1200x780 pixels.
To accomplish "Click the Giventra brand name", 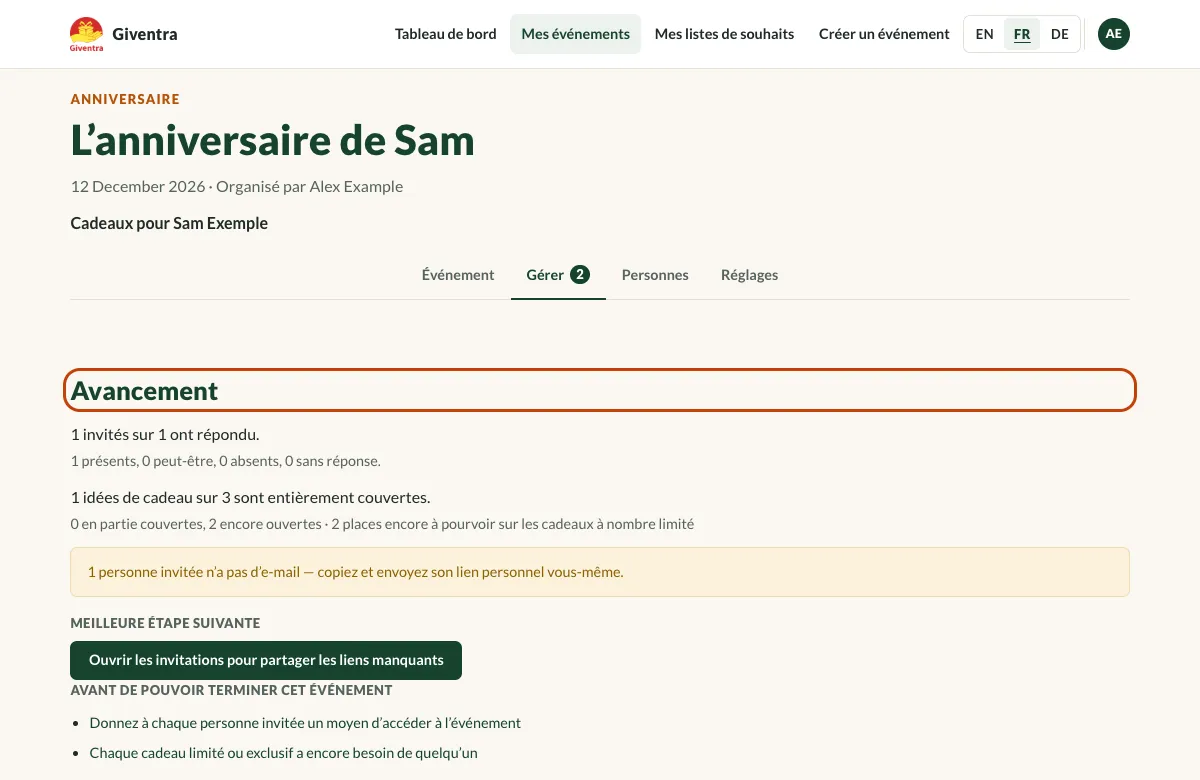I will (x=145, y=34).
